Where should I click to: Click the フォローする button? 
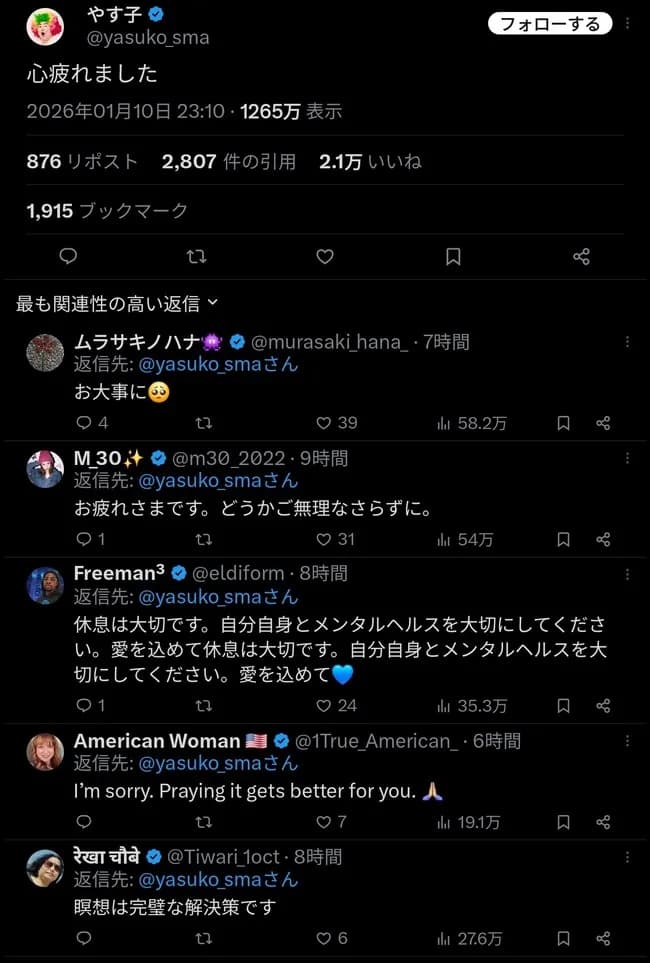pyautogui.click(x=550, y=23)
